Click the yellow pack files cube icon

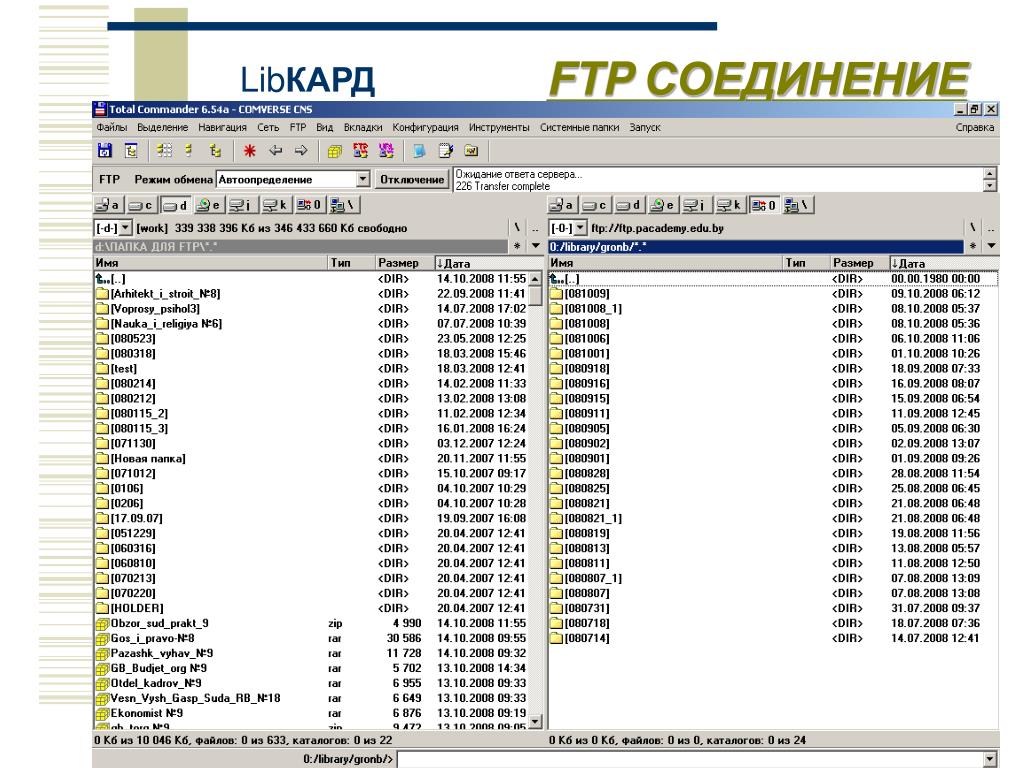pos(334,151)
